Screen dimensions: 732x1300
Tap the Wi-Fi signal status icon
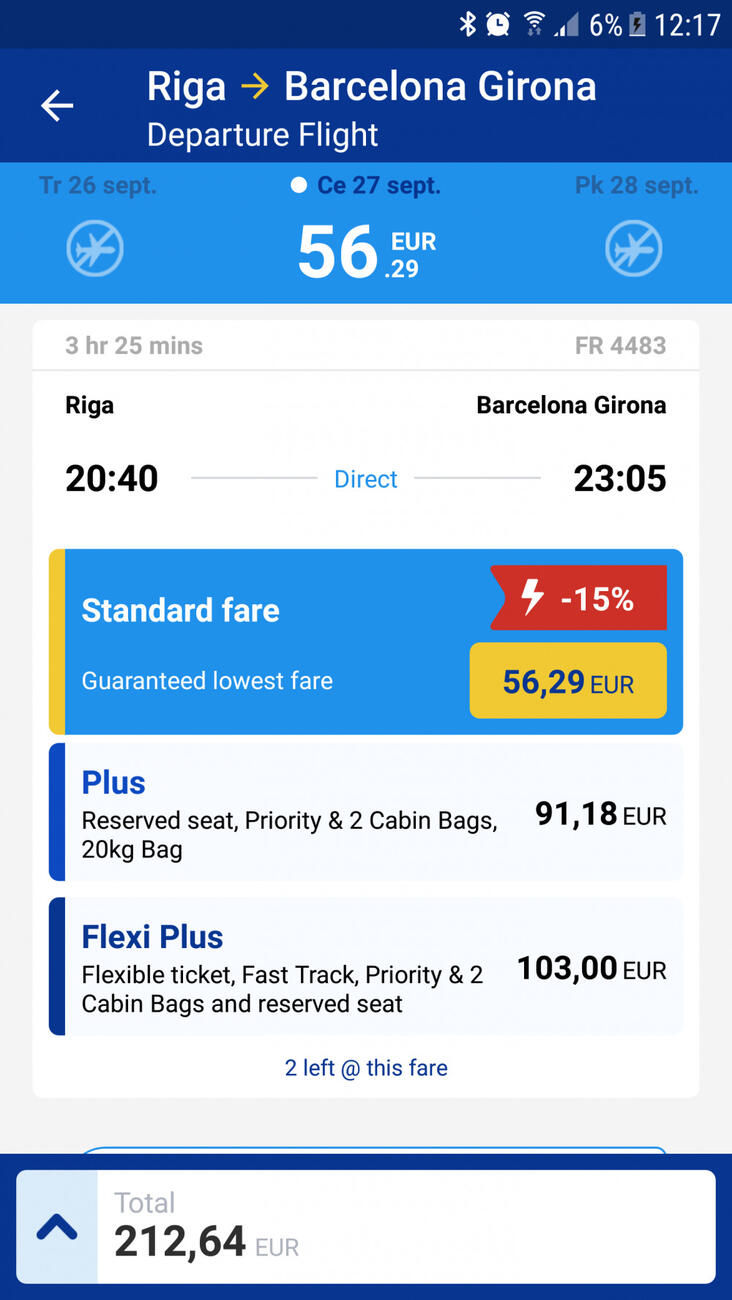(x=534, y=24)
